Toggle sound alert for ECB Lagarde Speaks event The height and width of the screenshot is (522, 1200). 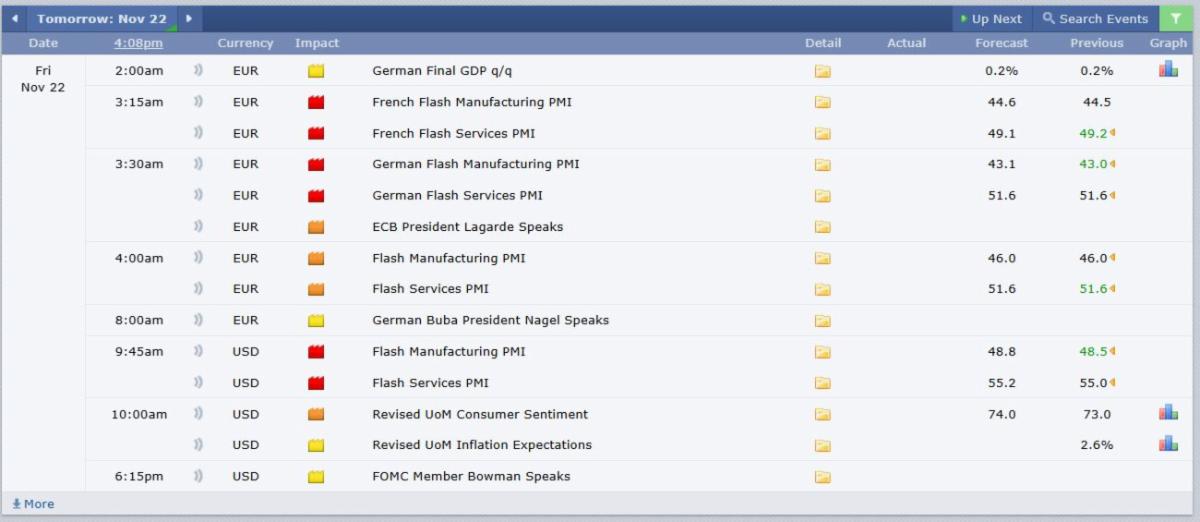tap(198, 227)
